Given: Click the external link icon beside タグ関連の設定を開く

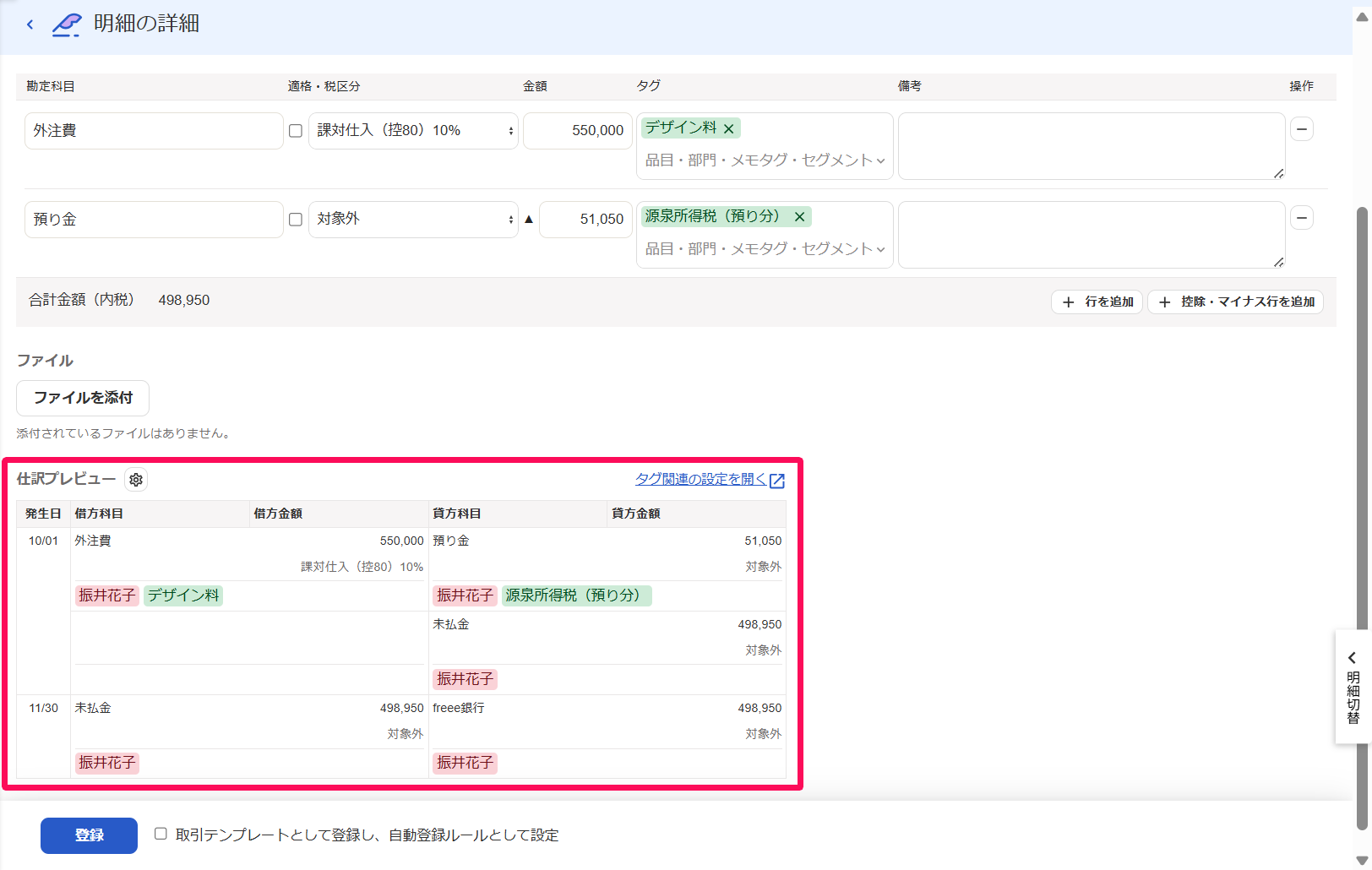Looking at the screenshot, I should coord(777,481).
